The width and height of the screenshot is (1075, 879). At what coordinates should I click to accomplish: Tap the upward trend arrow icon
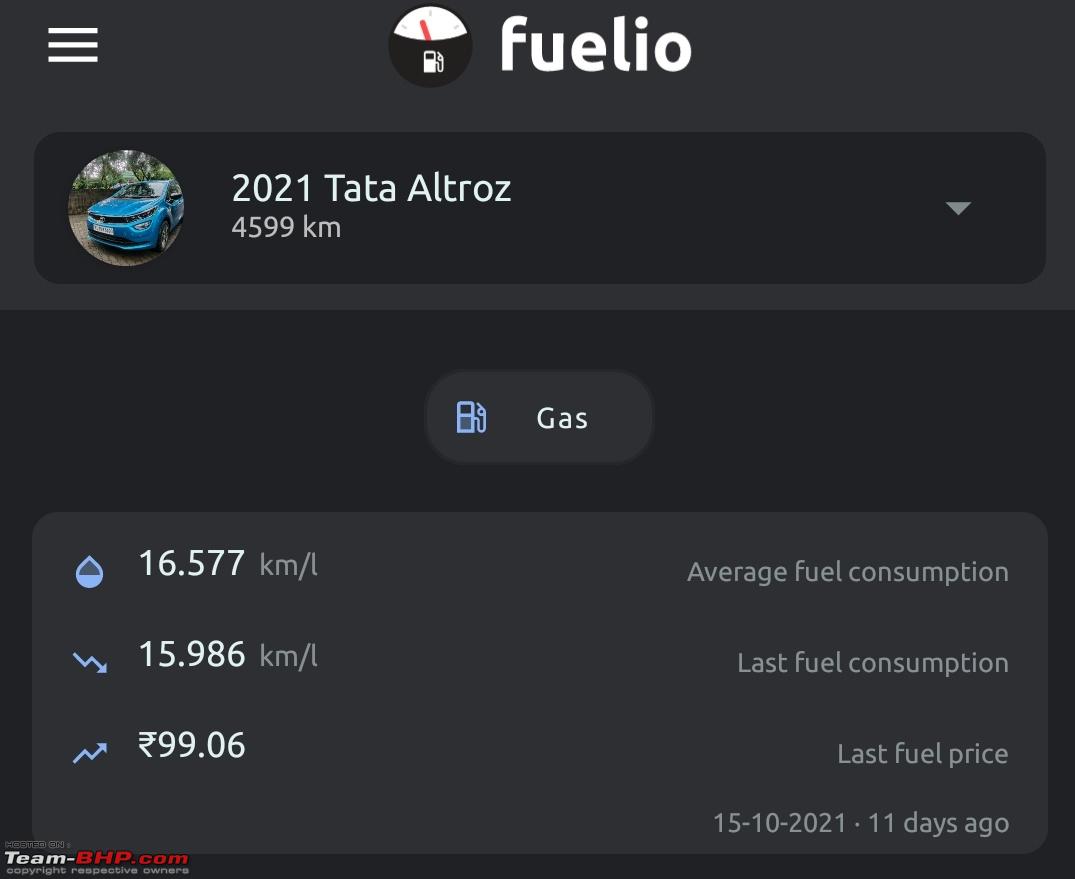click(x=90, y=753)
